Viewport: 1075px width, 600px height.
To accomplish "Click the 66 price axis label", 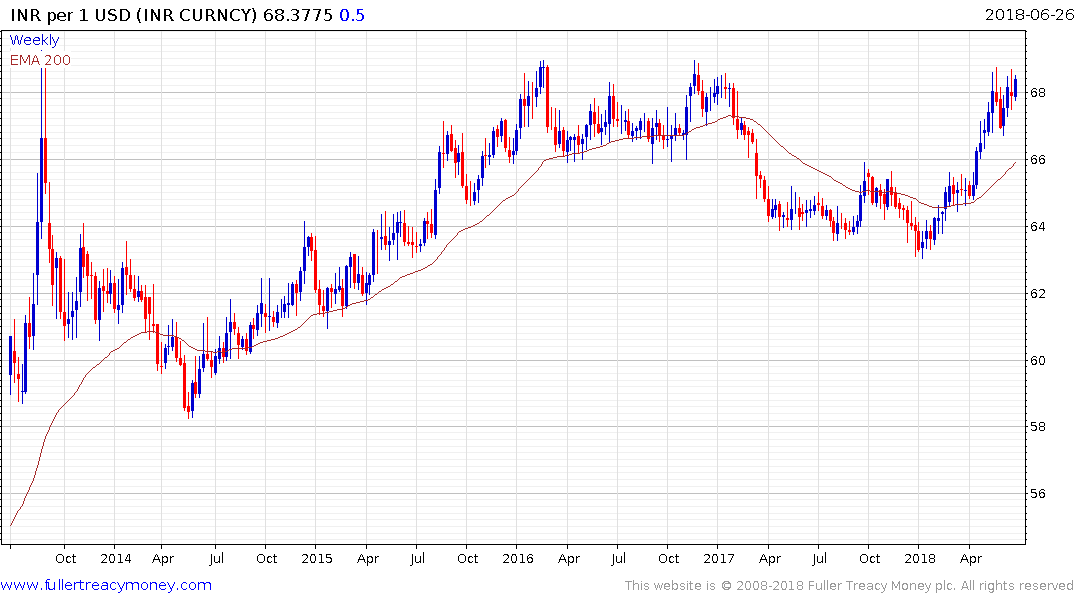I will tap(1037, 160).
